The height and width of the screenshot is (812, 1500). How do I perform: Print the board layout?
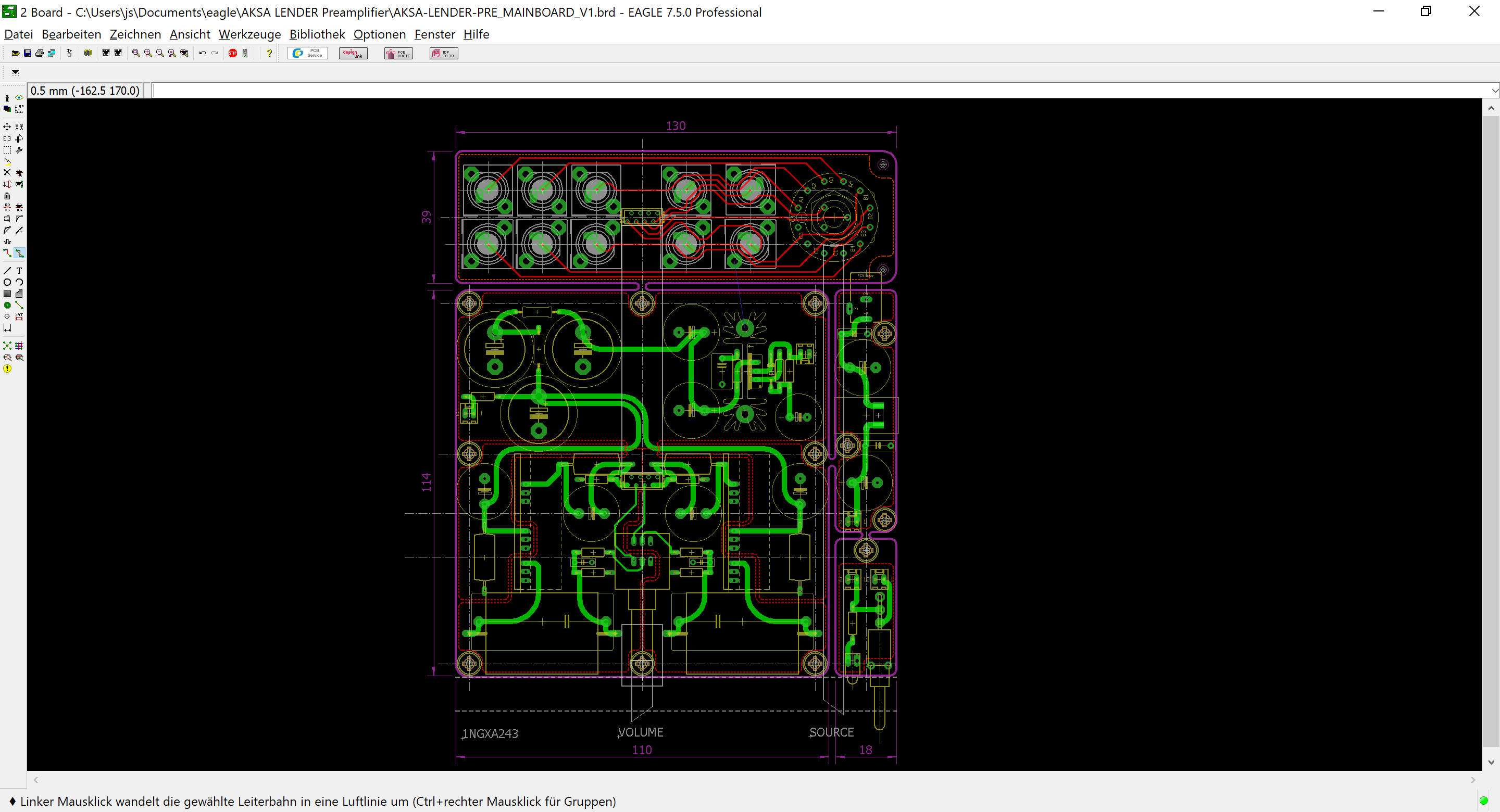40,53
